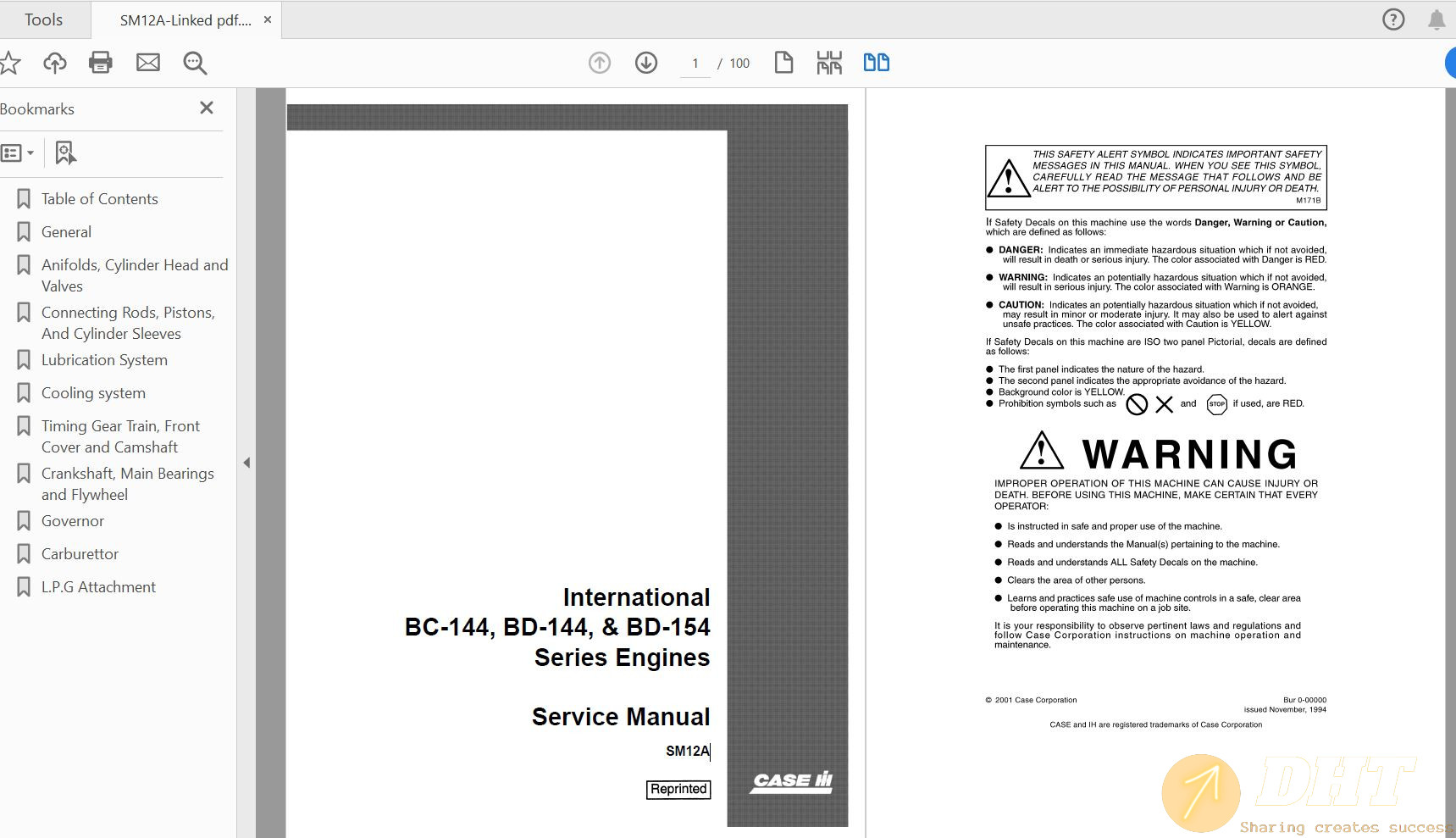This screenshot has height=838, width=1456.
Task: Click the SM12A document code text
Action: (x=688, y=751)
